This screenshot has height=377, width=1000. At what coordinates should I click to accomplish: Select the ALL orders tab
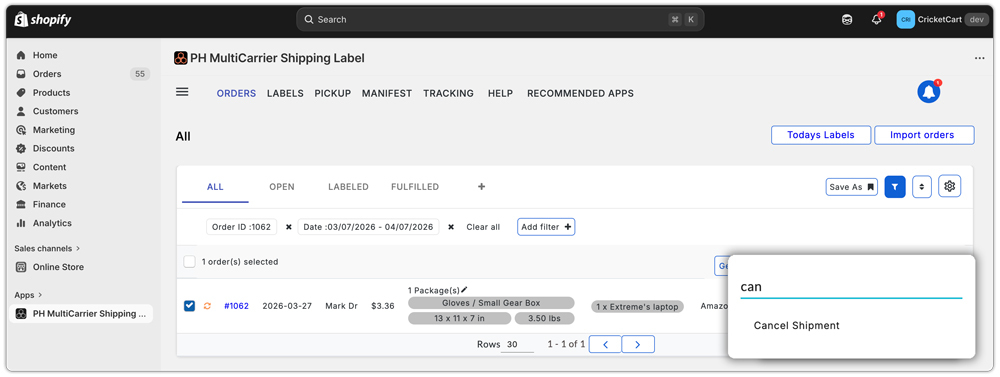215,187
